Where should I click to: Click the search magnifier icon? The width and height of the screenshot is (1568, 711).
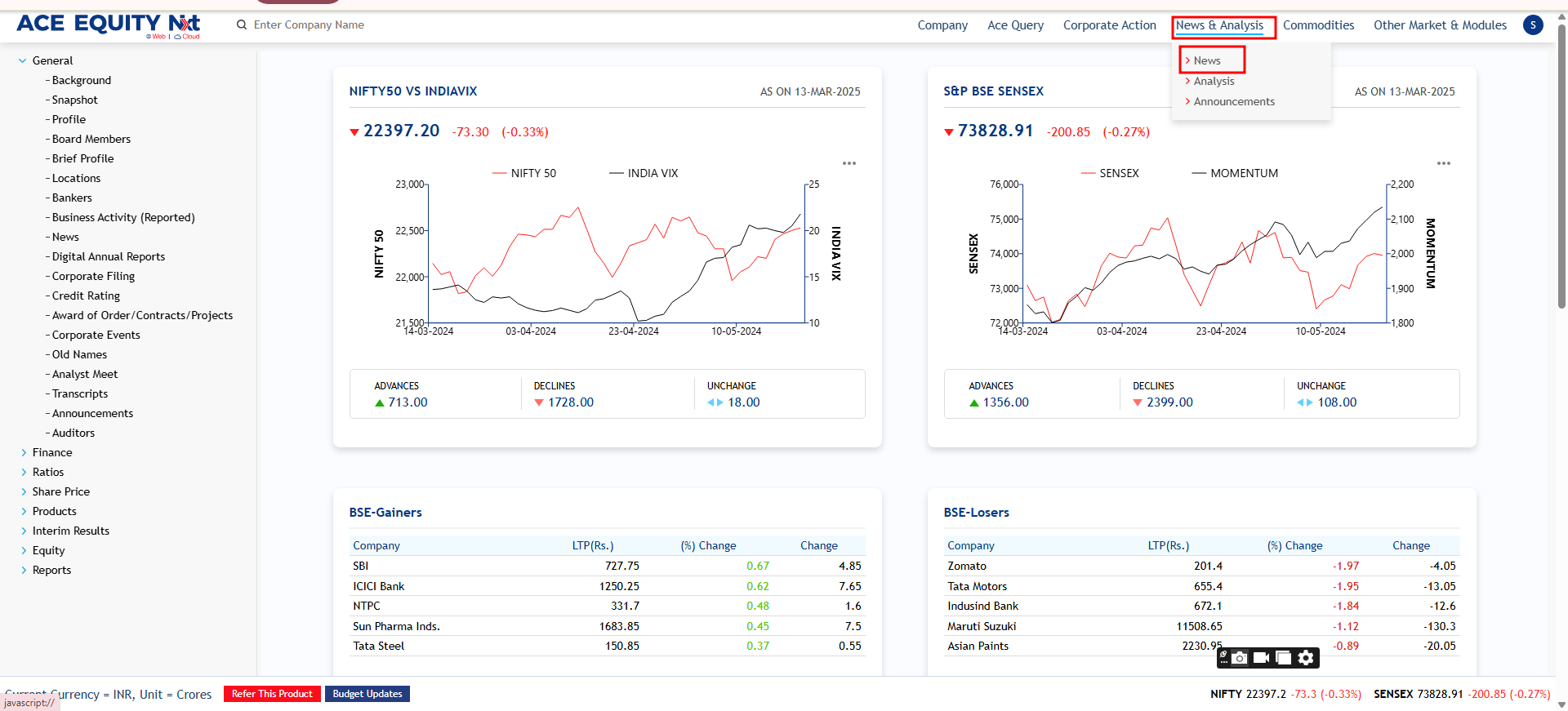(x=242, y=24)
